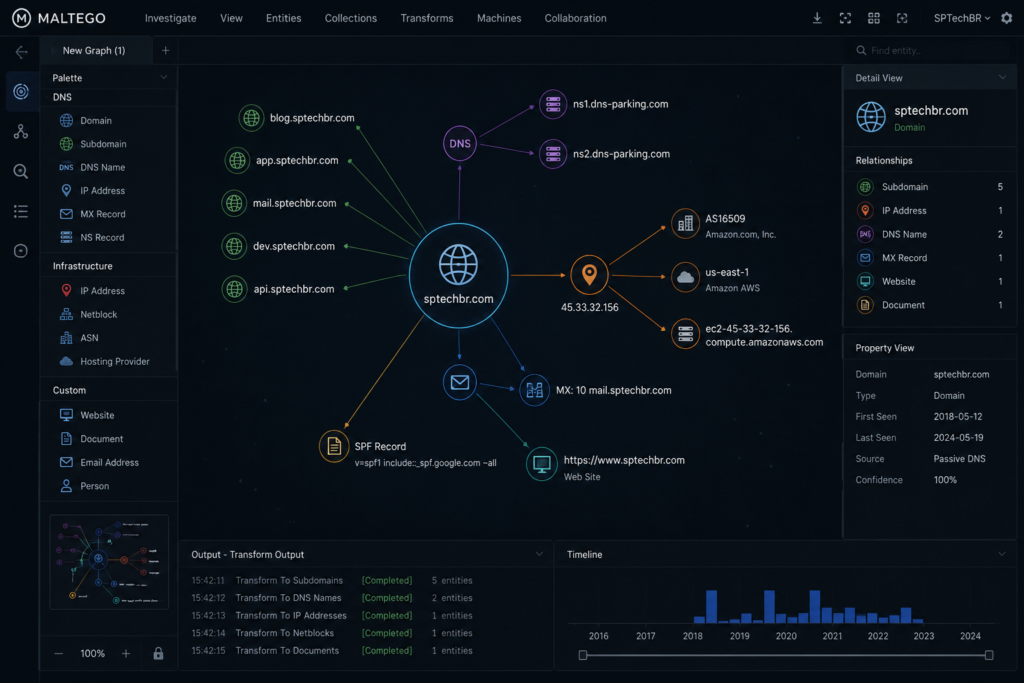Open the Machines menu
The height and width of the screenshot is (683, 1024).
[x=499, y=18]
